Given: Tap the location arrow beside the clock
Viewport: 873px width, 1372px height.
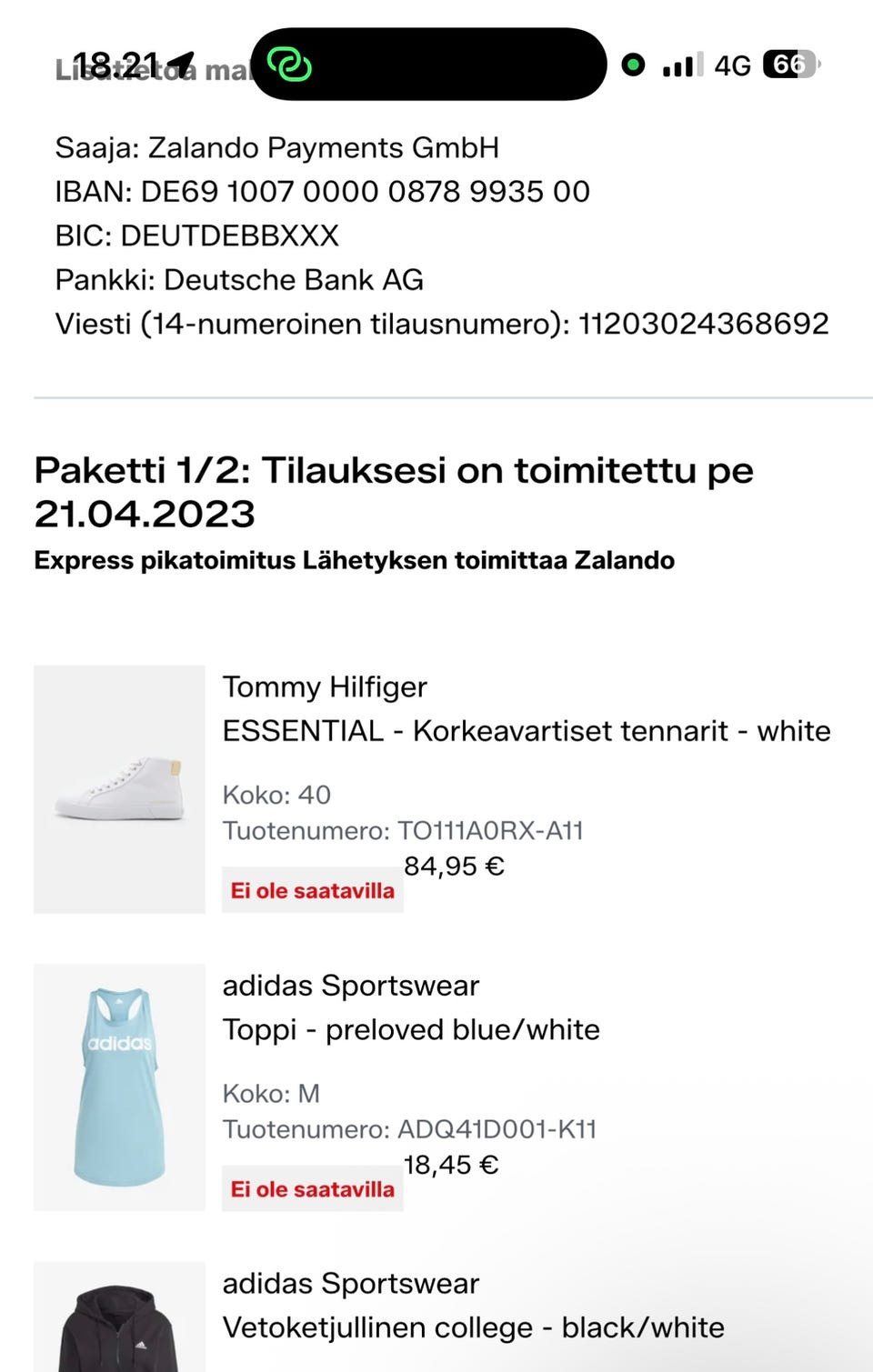Looking at the screenshot, I should pos(182,63).
